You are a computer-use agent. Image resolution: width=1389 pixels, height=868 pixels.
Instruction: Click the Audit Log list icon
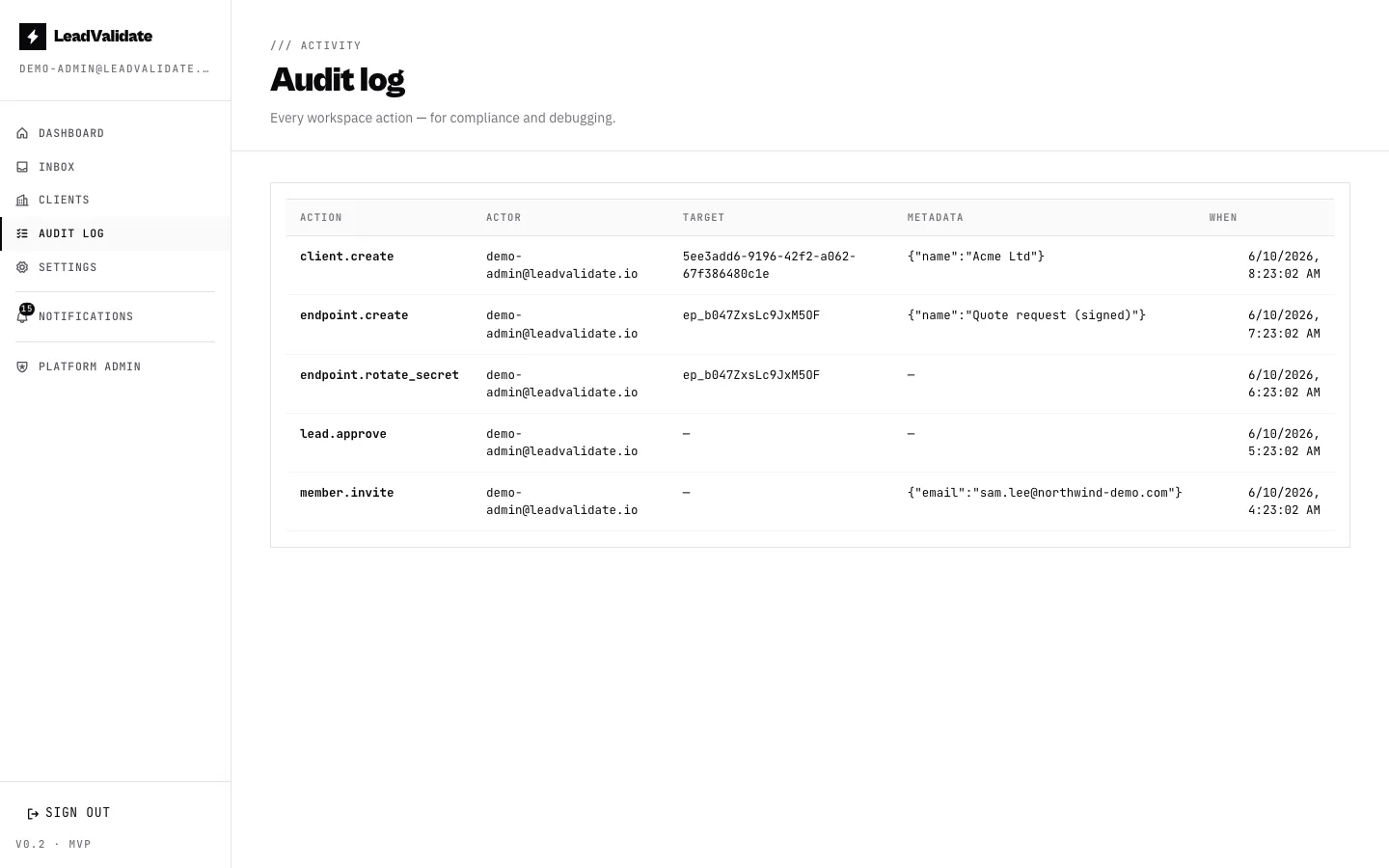click(x=22, y=233)
